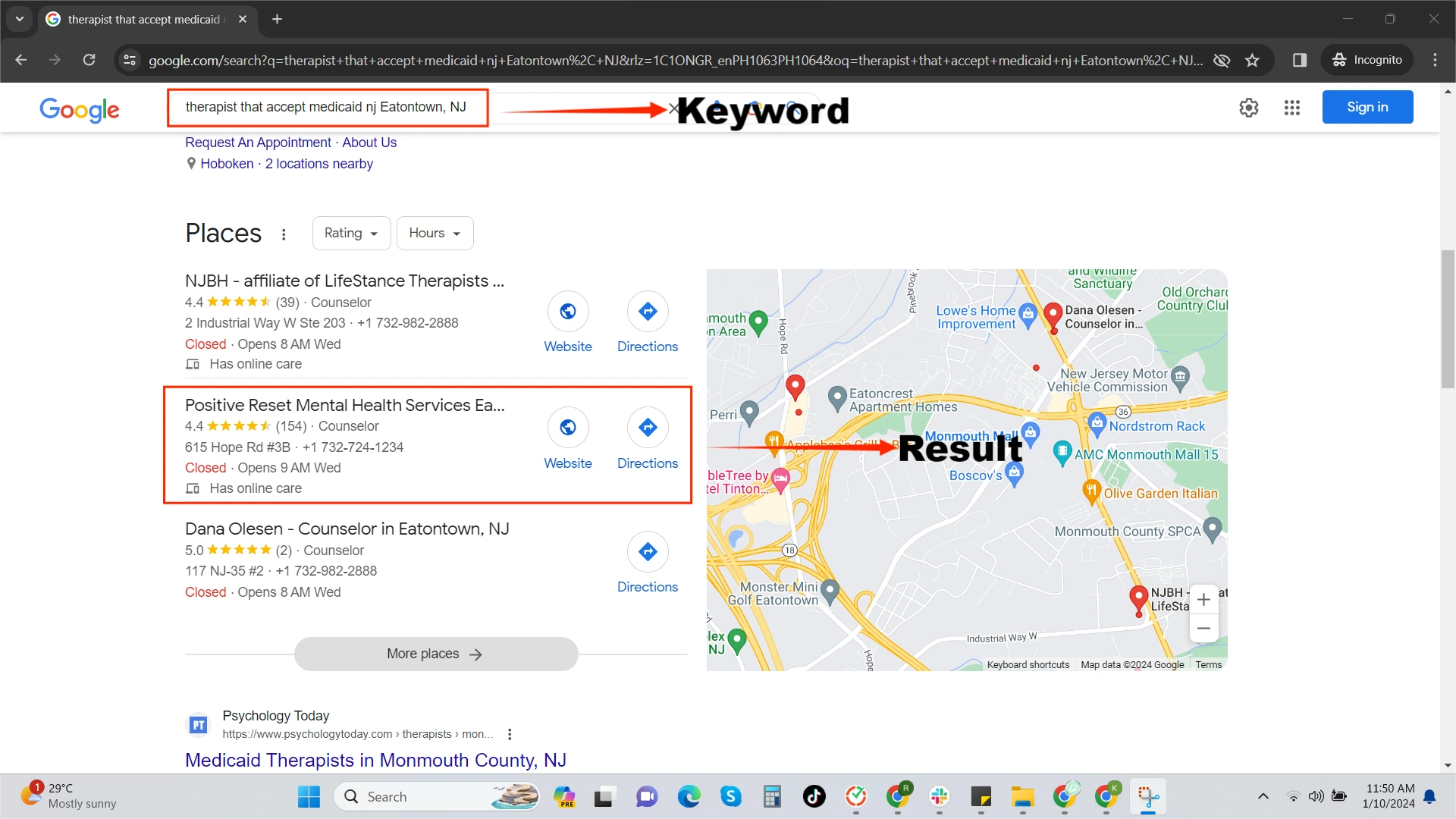Open the notifications bell in system tray

[1429, 796]
